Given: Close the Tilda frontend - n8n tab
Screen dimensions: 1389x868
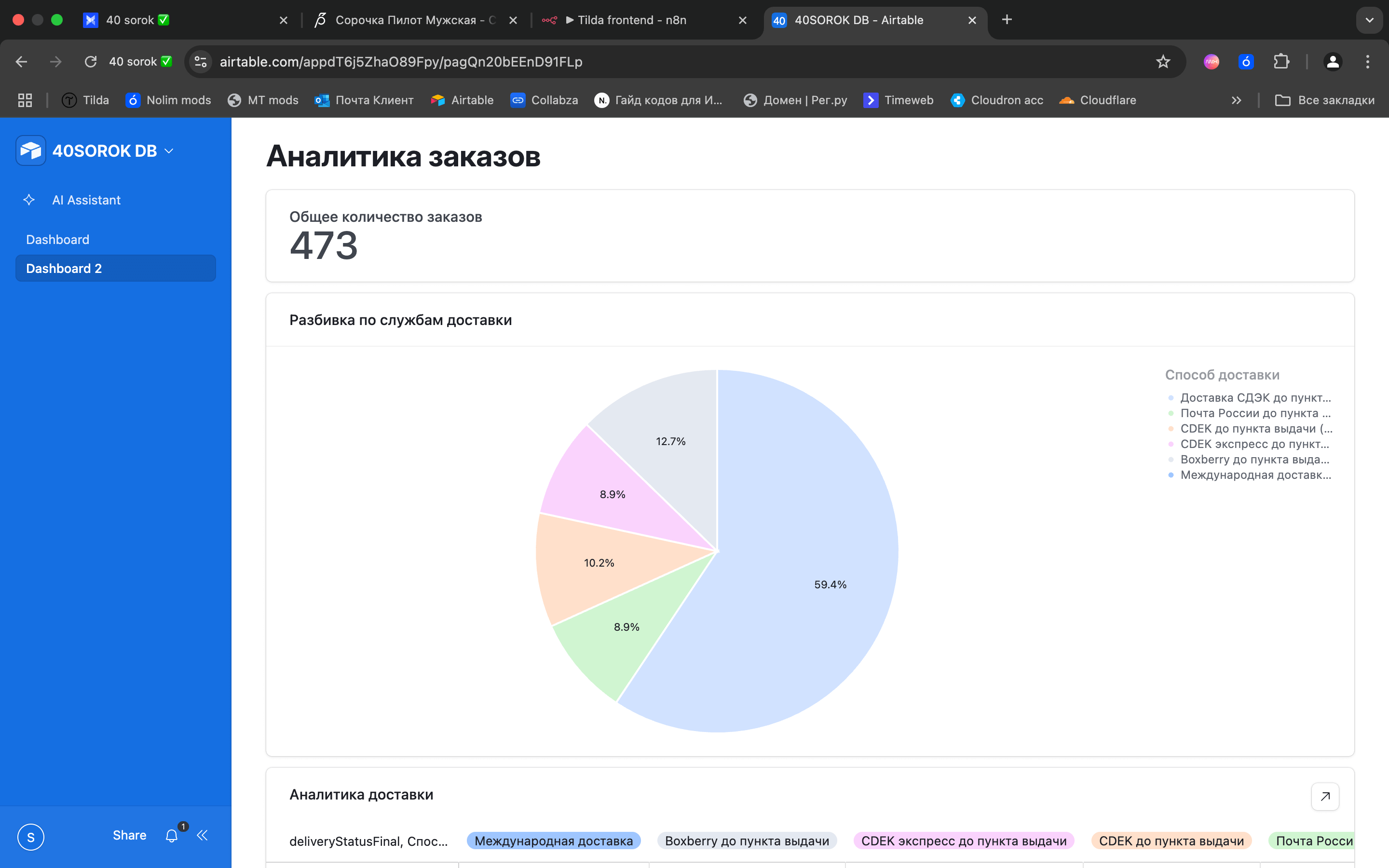Looking at the screenshot, I should [x=742, y=20].
